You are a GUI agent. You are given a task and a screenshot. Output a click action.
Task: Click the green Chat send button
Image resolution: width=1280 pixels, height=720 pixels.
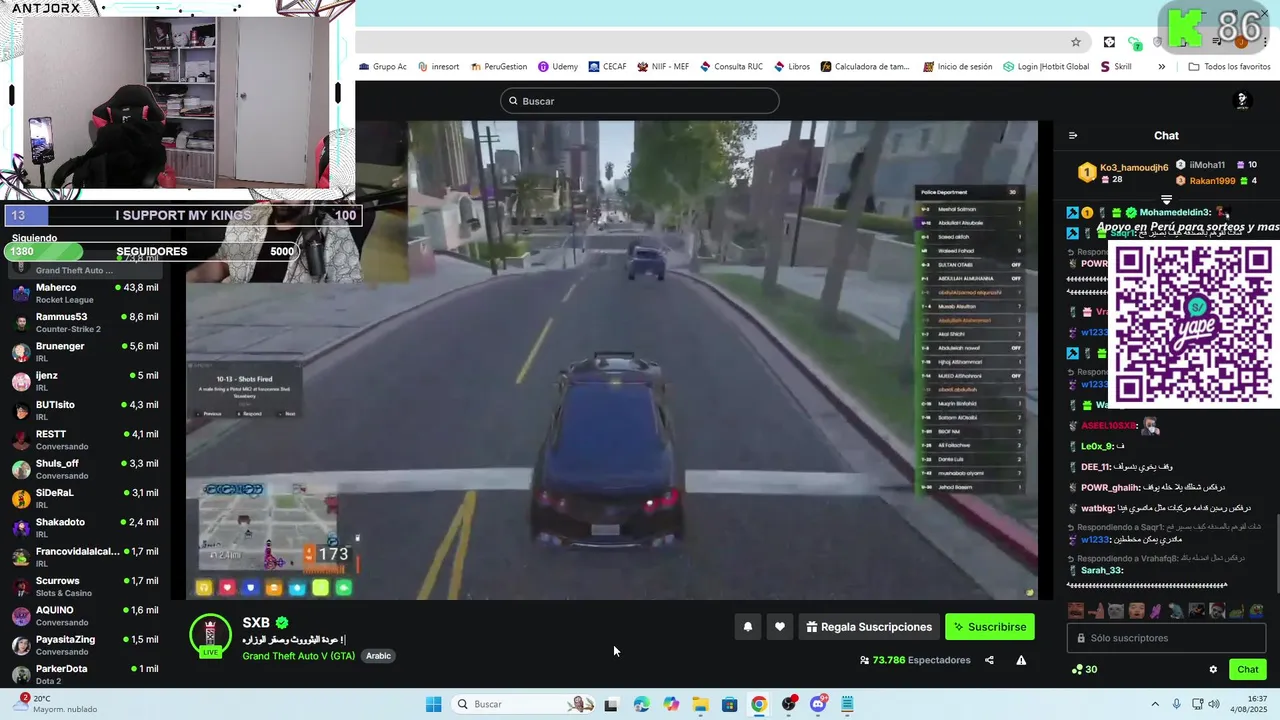pos(1248,670)
